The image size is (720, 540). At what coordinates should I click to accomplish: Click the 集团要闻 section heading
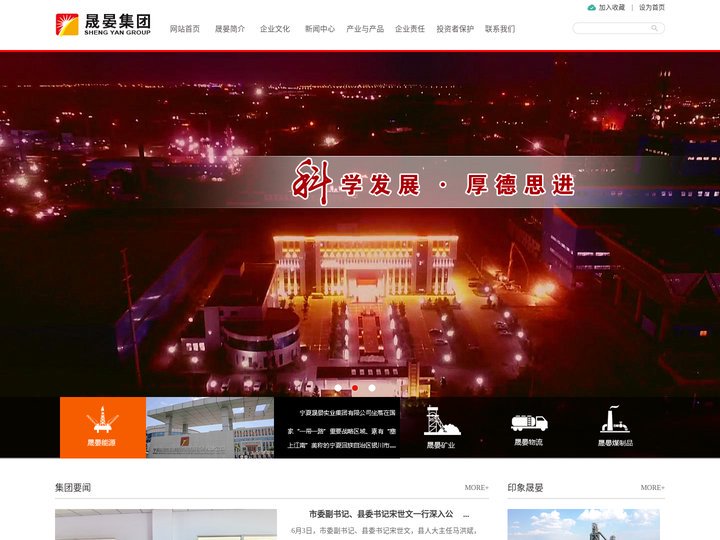point(73,488)
